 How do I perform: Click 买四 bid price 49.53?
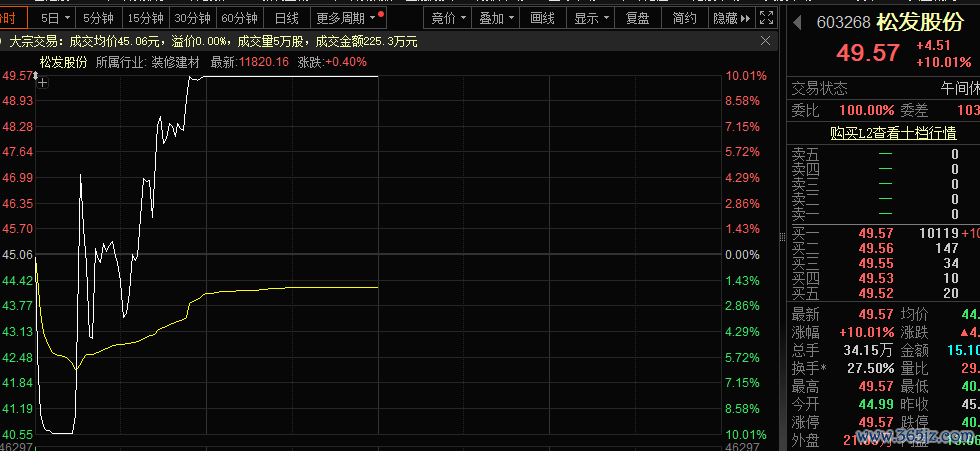point(876,278)
